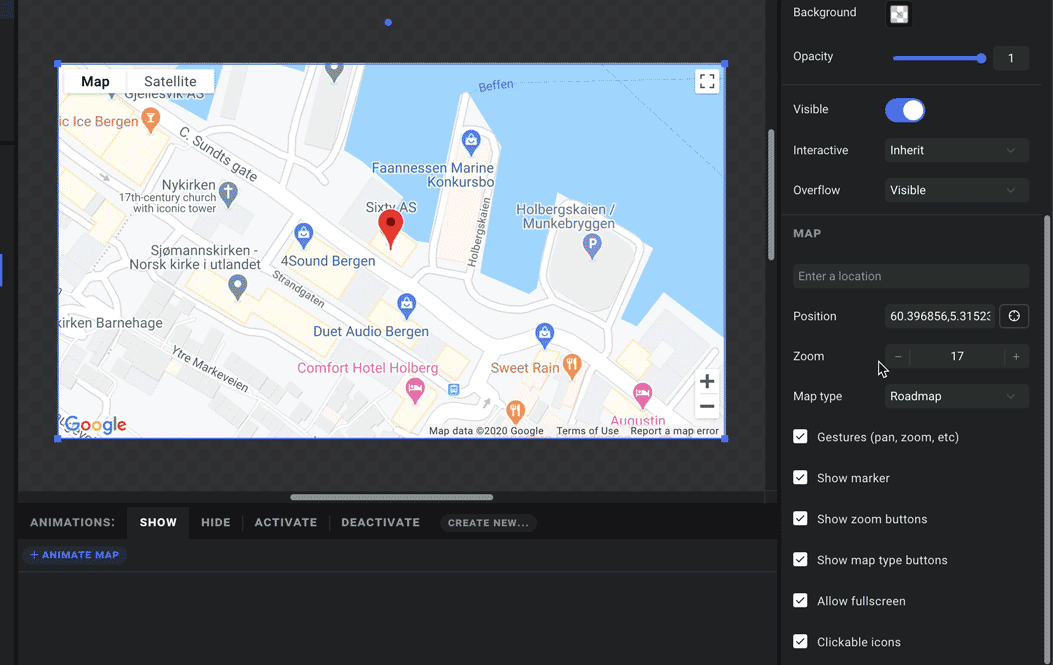1053x665 pixels.
Task: Toggle map fullscreen icon
Action: click(706, 81)
